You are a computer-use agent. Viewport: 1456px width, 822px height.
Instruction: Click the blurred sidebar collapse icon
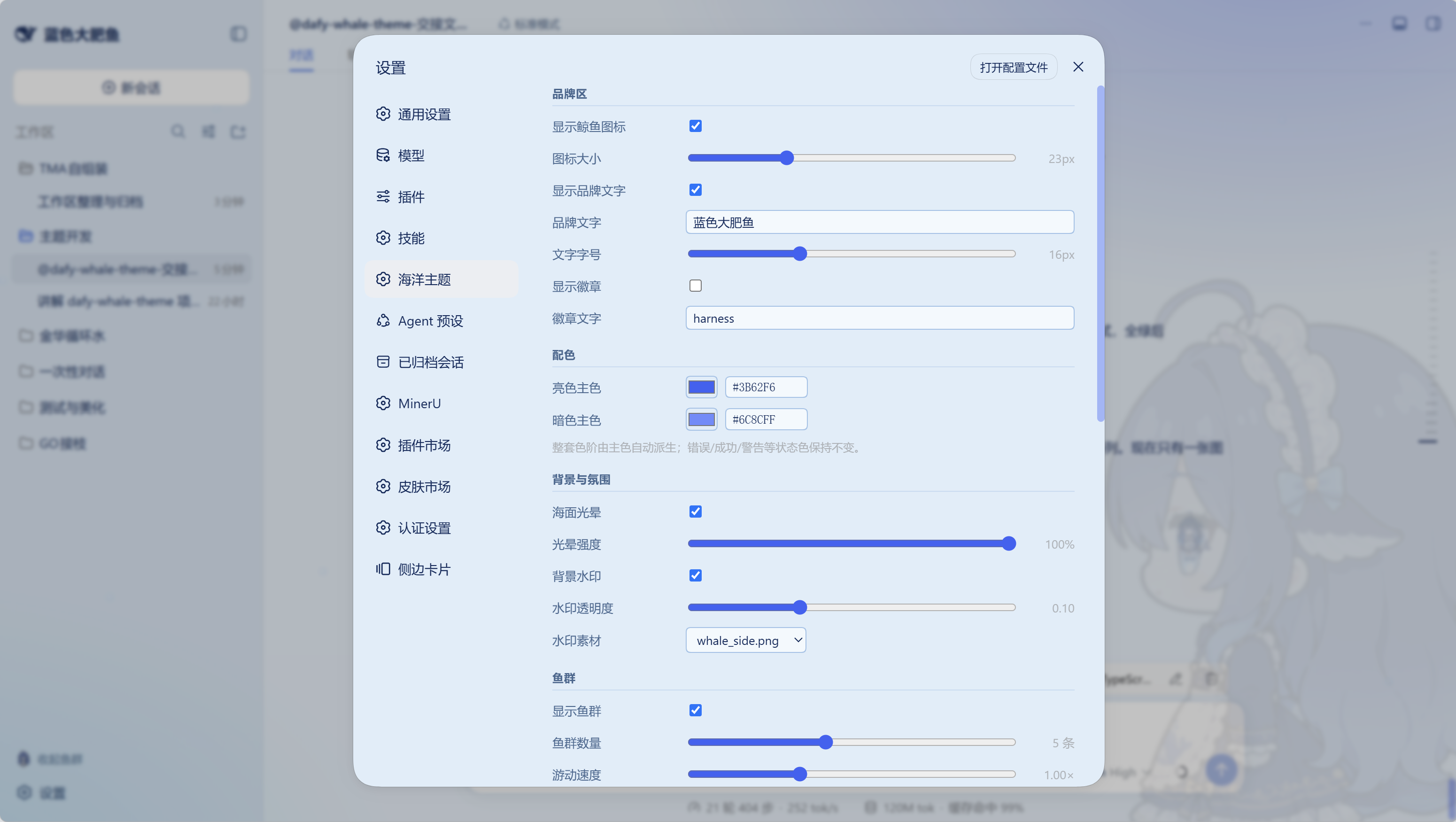239,34
